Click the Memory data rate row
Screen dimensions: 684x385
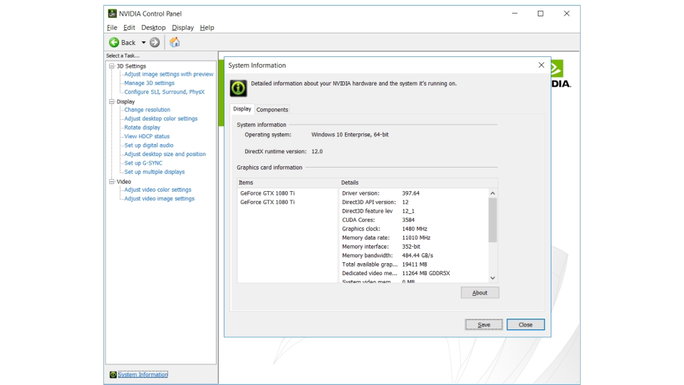point(414,238)
